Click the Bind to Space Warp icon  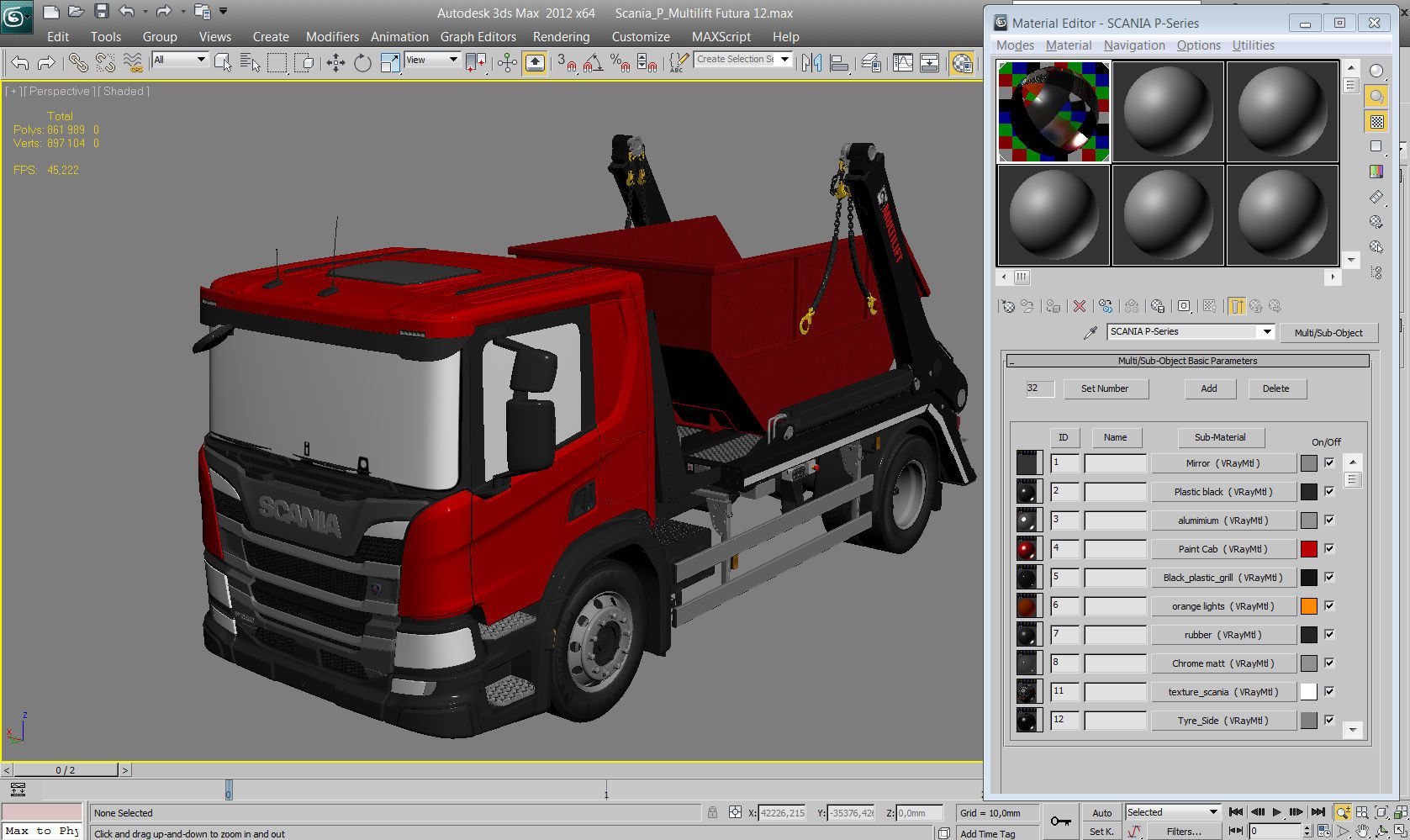pyautogui.click(x=133, y=62)
